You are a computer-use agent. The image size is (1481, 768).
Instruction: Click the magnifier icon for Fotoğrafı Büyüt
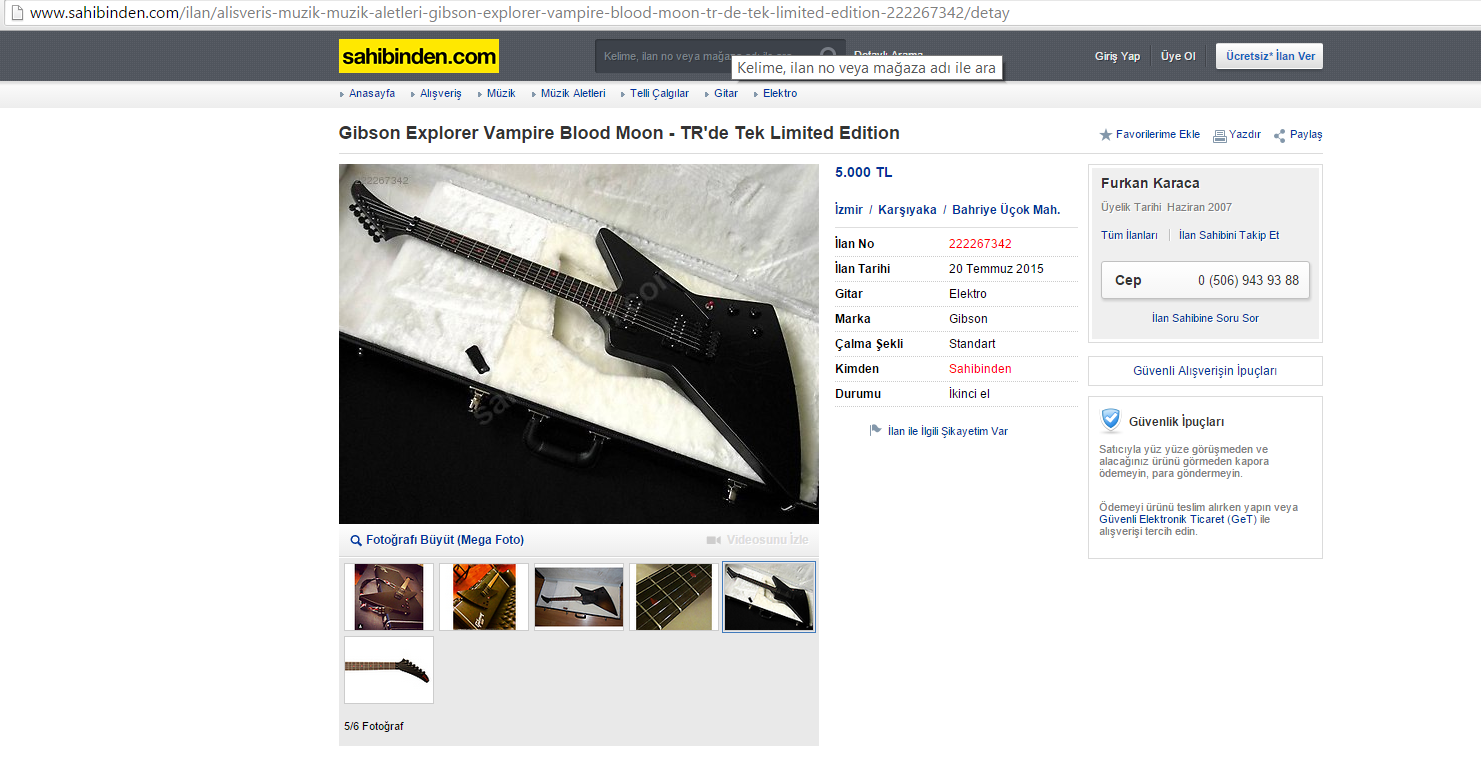[x=356, y=540]
